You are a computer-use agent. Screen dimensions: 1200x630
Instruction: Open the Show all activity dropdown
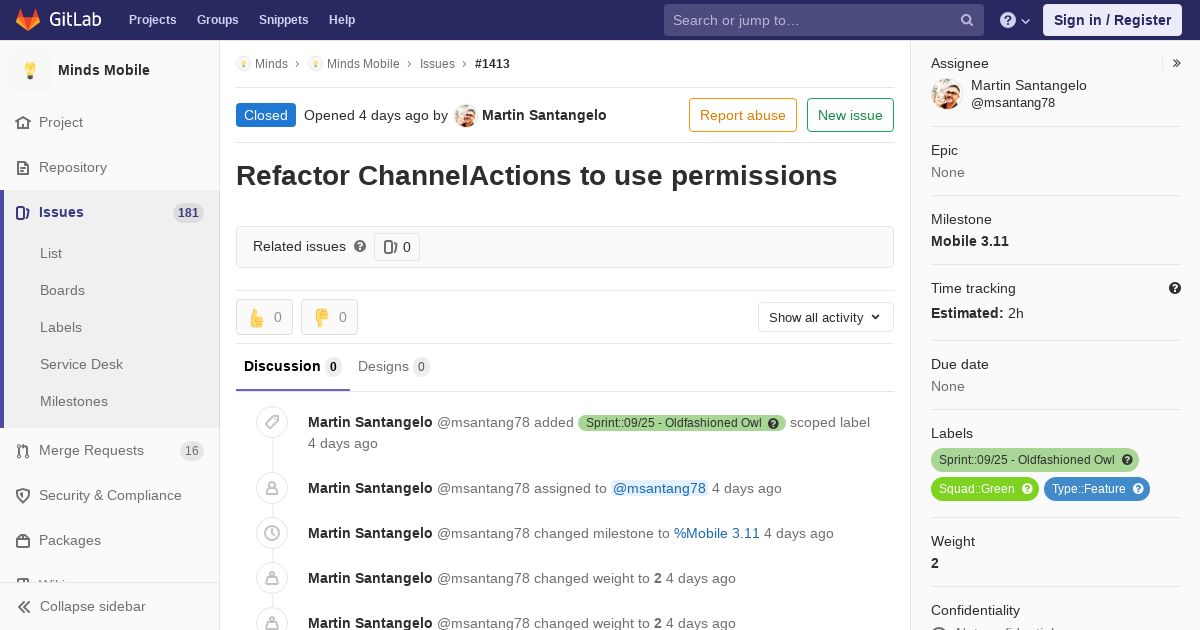click(826, 317)
